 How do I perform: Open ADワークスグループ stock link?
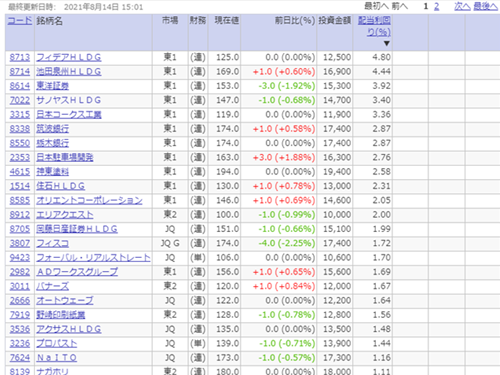77,272
